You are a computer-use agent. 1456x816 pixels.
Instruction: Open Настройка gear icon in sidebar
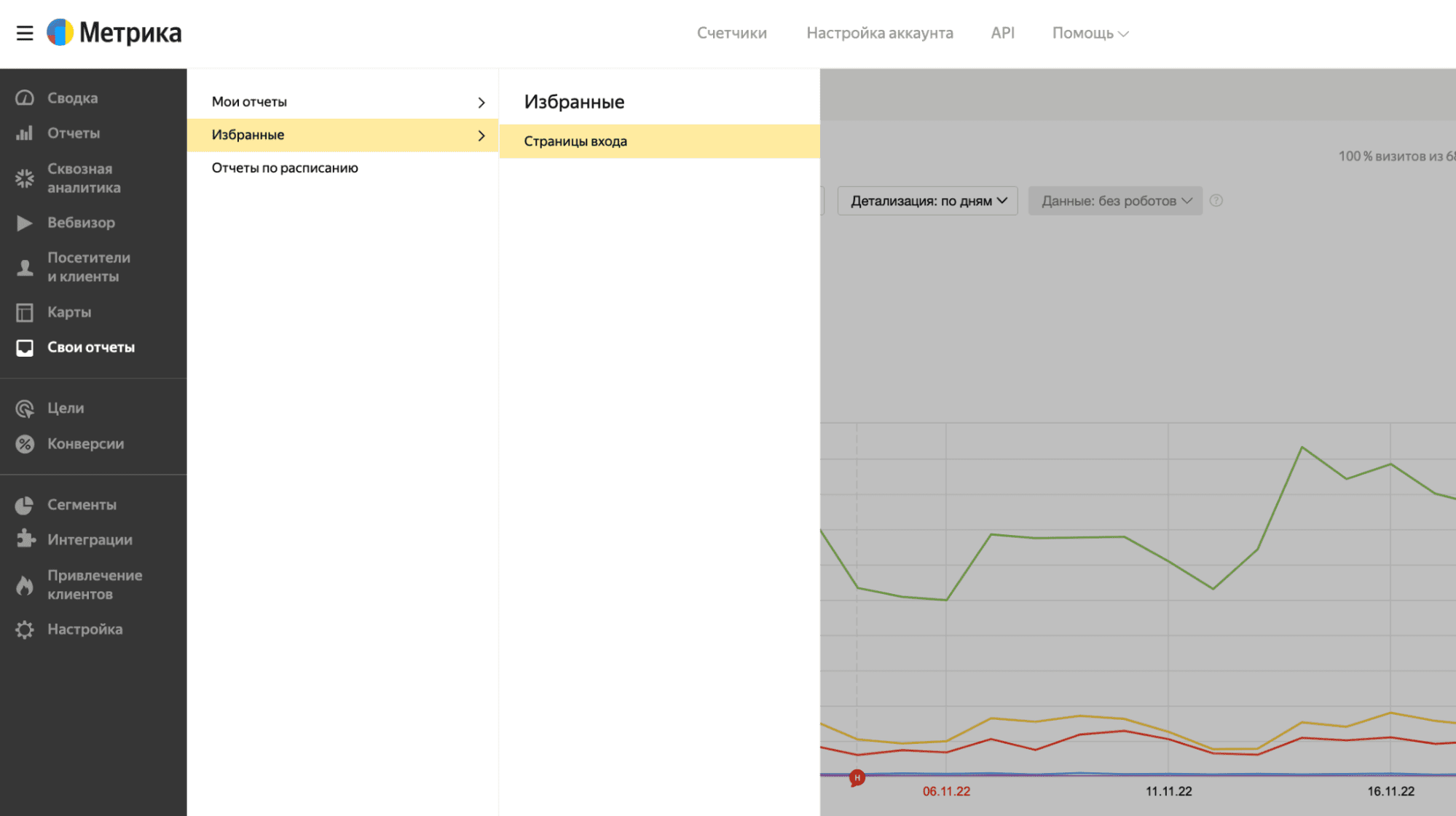point(25,630)
